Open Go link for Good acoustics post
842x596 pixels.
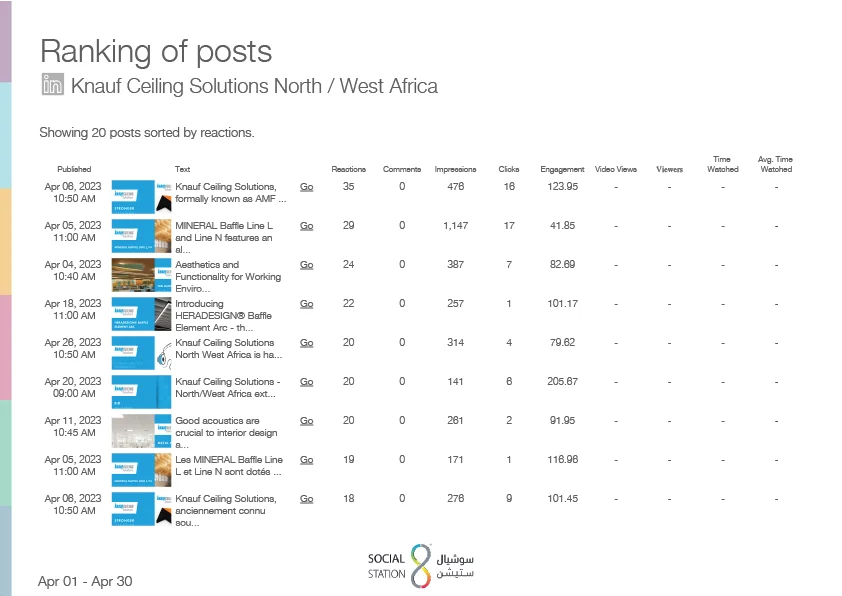tap(307, 421)
